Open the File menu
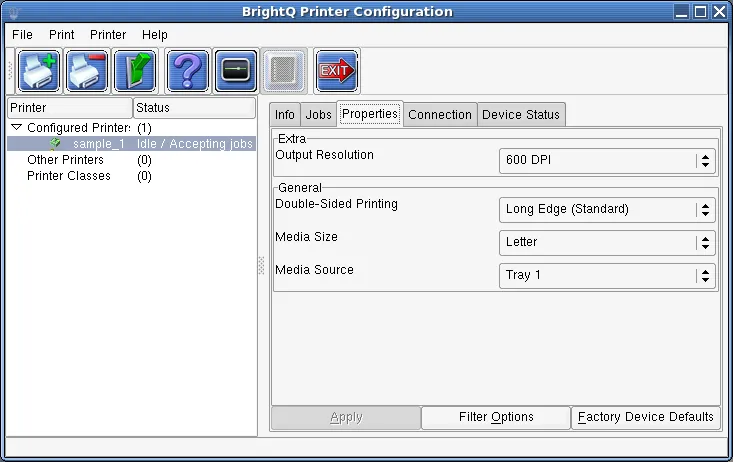The image size is (733, 462). 22,35
